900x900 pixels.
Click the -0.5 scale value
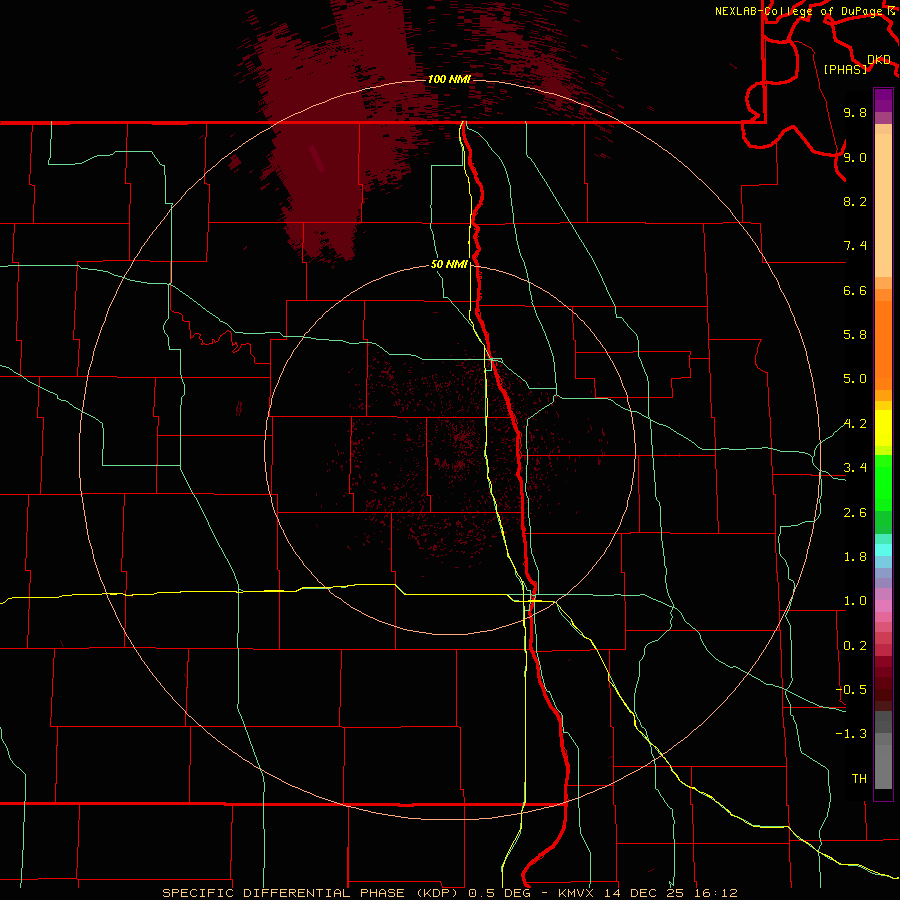coord(852,690)
